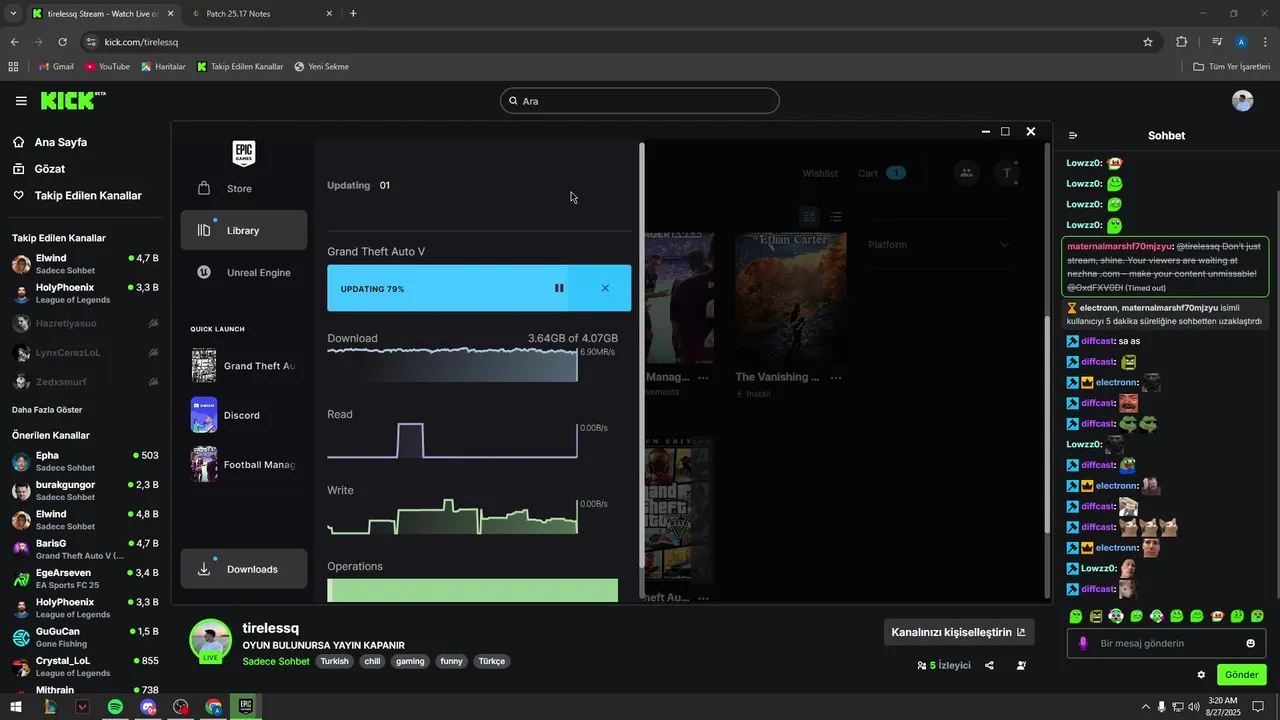This screenshot has height=720, width=1280.
Task: Open the volume control in system tray
Action: click(x=1193, y=707)
